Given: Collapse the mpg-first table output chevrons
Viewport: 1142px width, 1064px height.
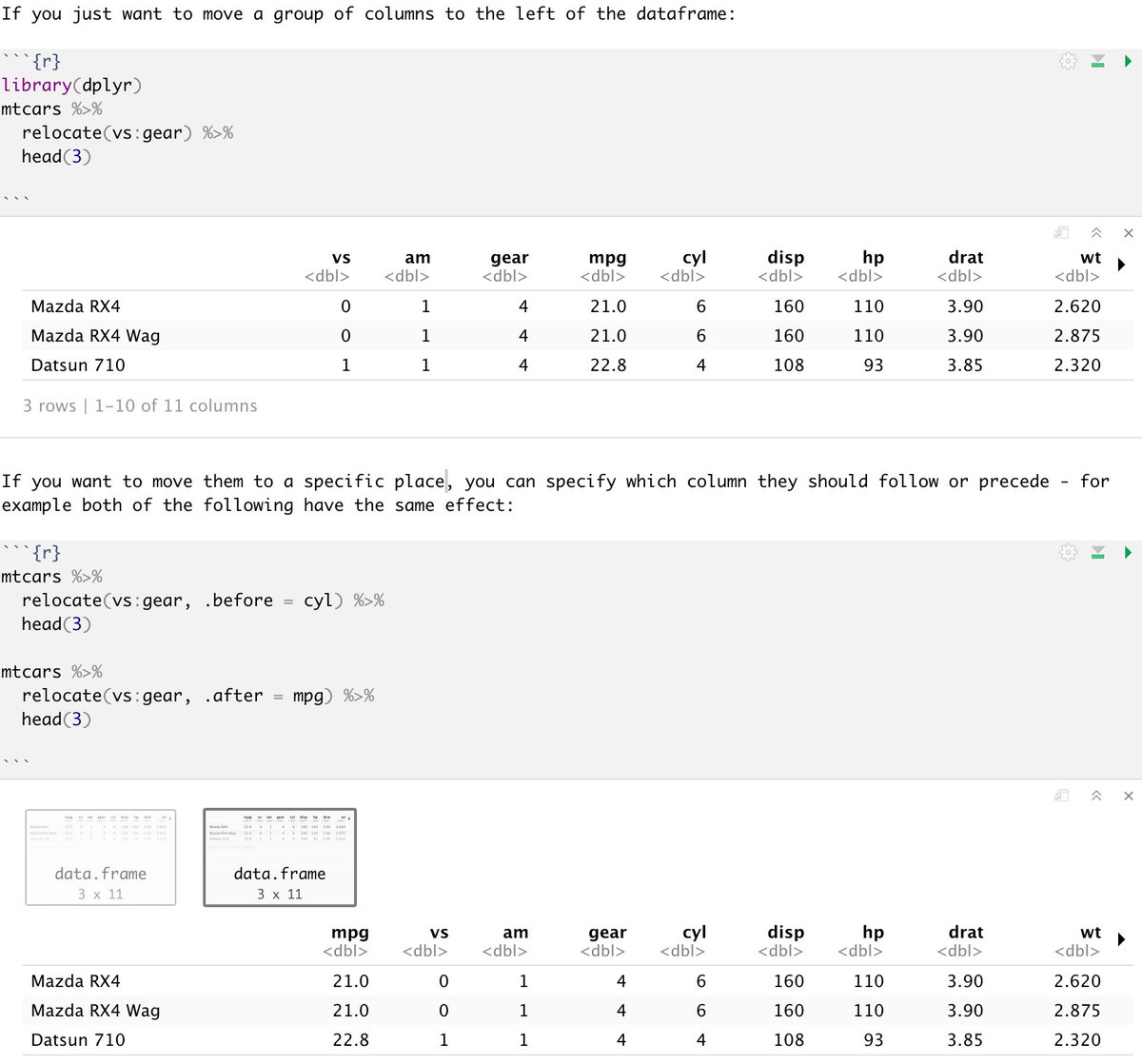Looking at the screenshot, I should 1096,796.
